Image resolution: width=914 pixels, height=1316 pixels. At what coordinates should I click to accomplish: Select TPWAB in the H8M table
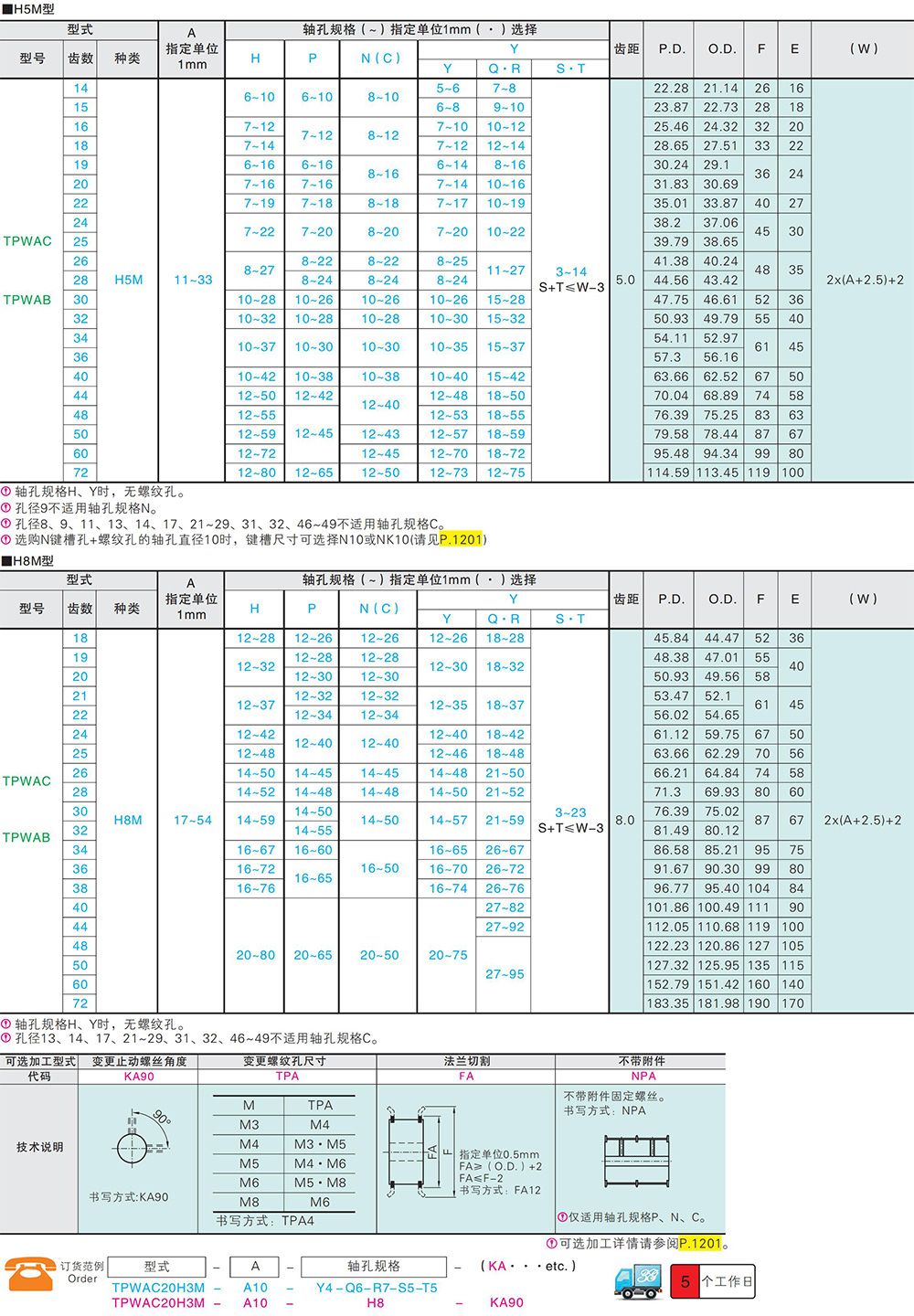pos(27,837)
